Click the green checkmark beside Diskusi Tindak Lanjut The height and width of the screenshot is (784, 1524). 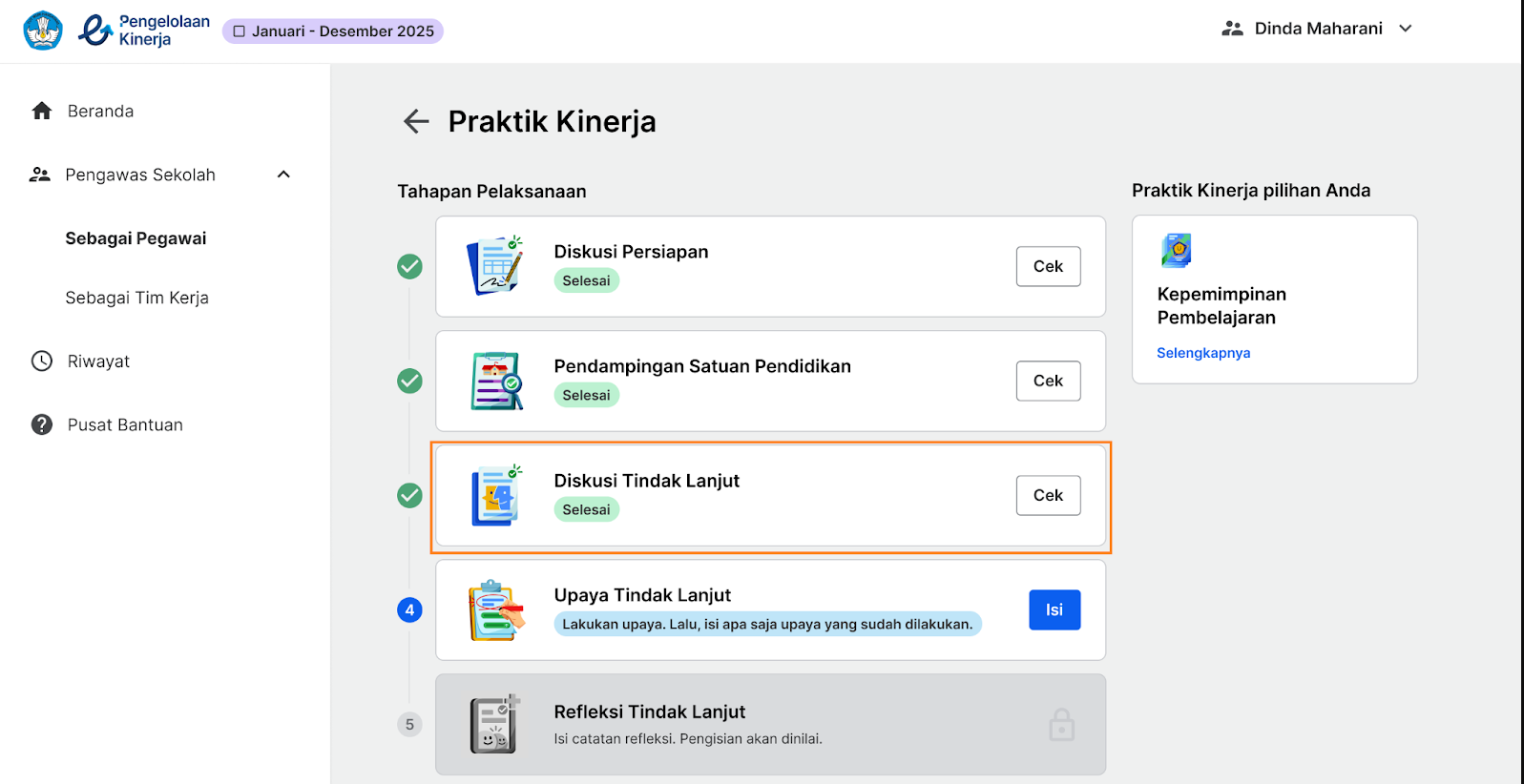(x=409, y=495)
